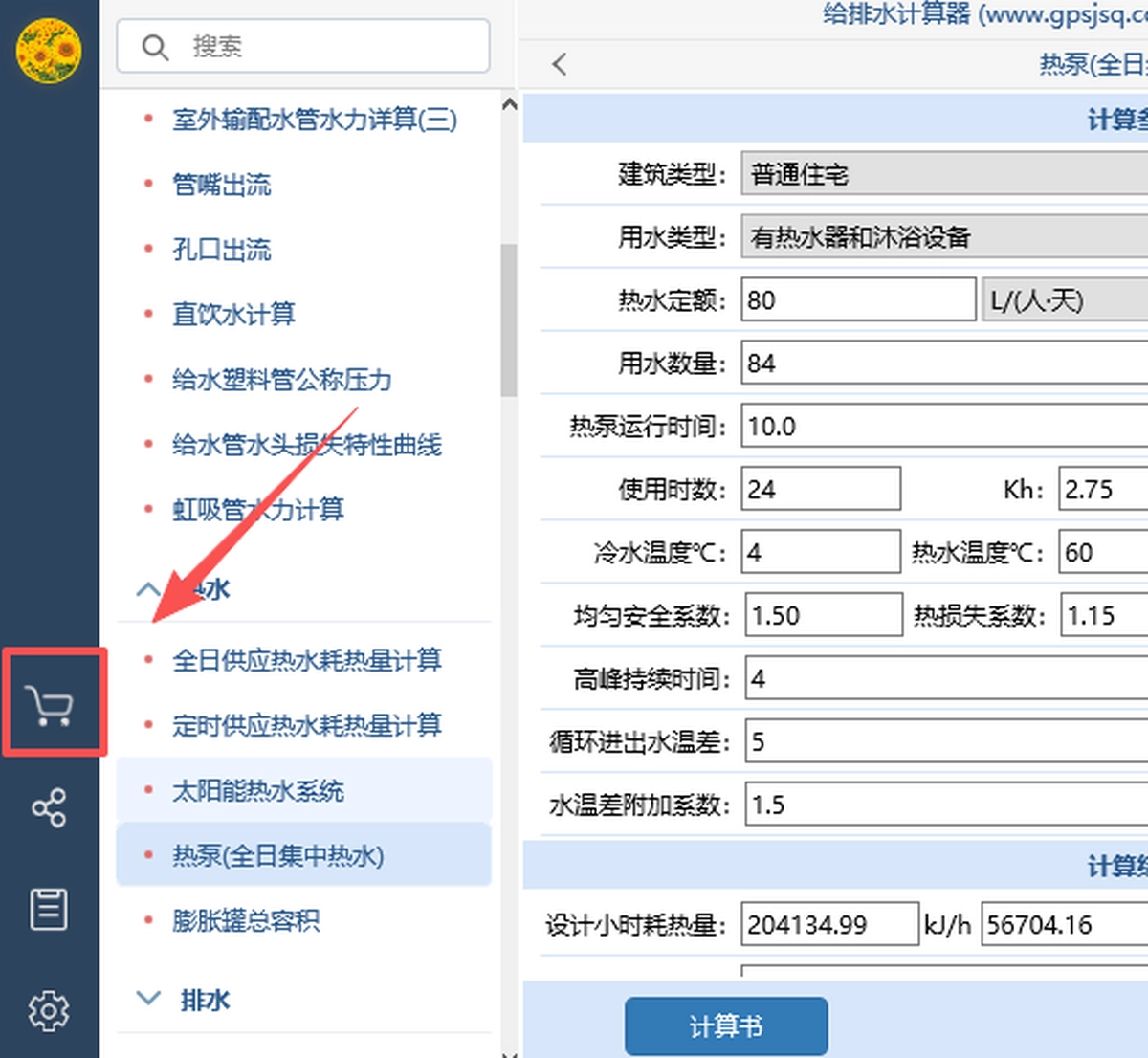Screen dimensions: 1148x1058
Task: Click the 热水定额 input field
Action: (x=857, y=300)
